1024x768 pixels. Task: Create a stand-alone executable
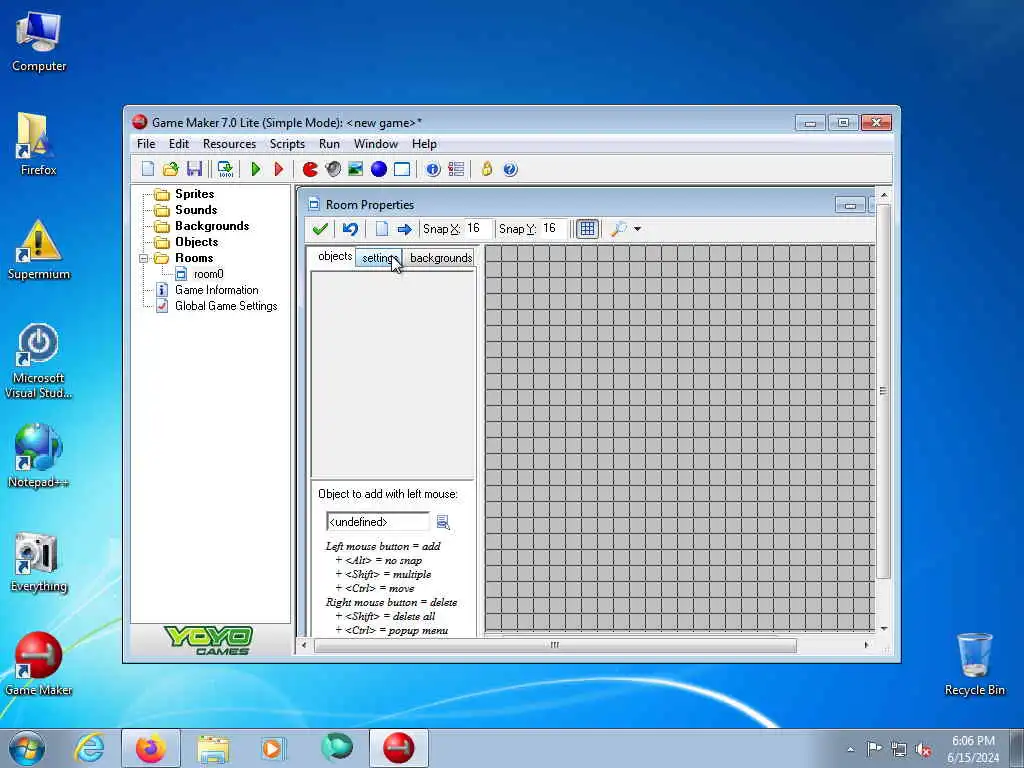point(225,169)
